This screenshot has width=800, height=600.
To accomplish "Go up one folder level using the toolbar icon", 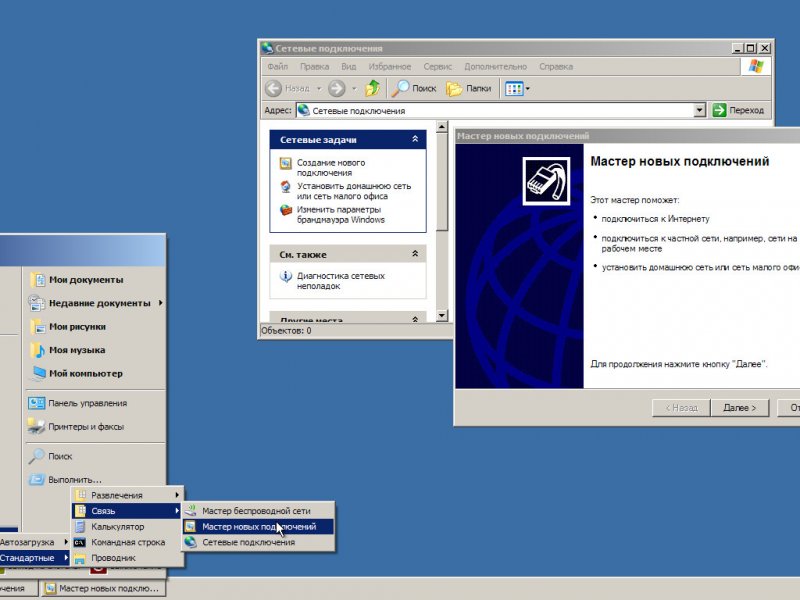I will coord(372,88).
